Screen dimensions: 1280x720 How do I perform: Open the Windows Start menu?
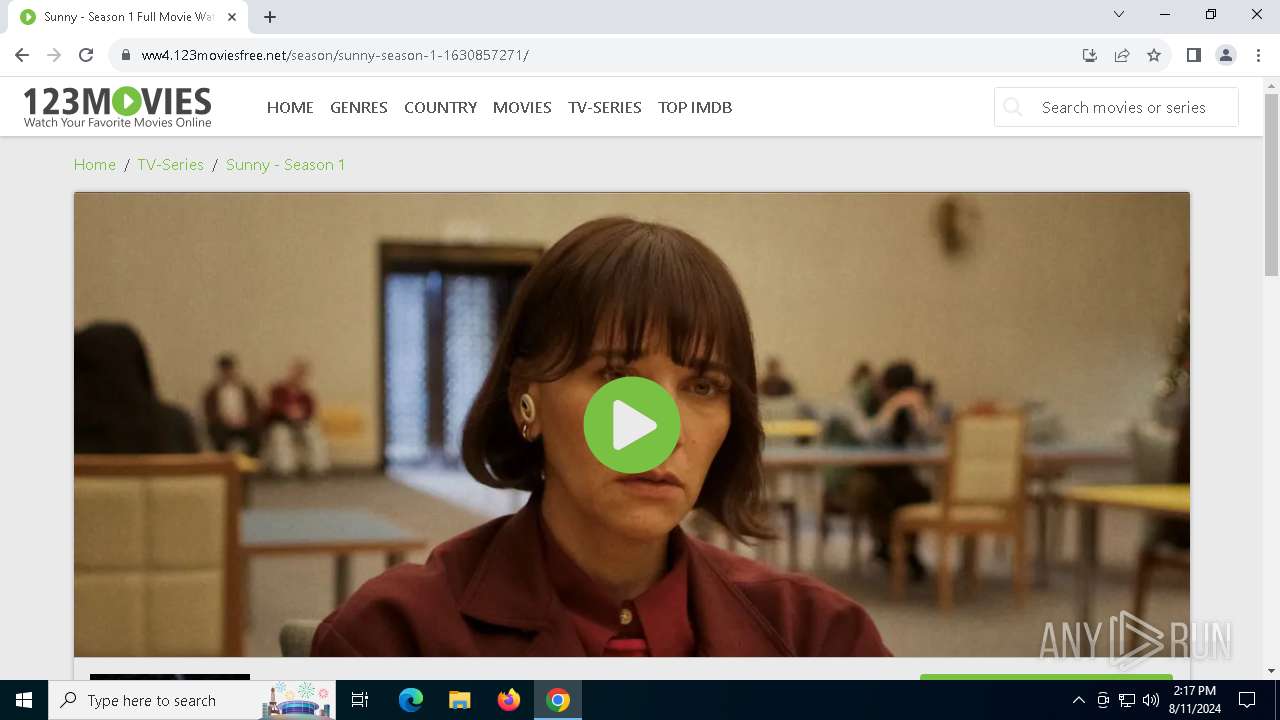[x=24, y=700]
